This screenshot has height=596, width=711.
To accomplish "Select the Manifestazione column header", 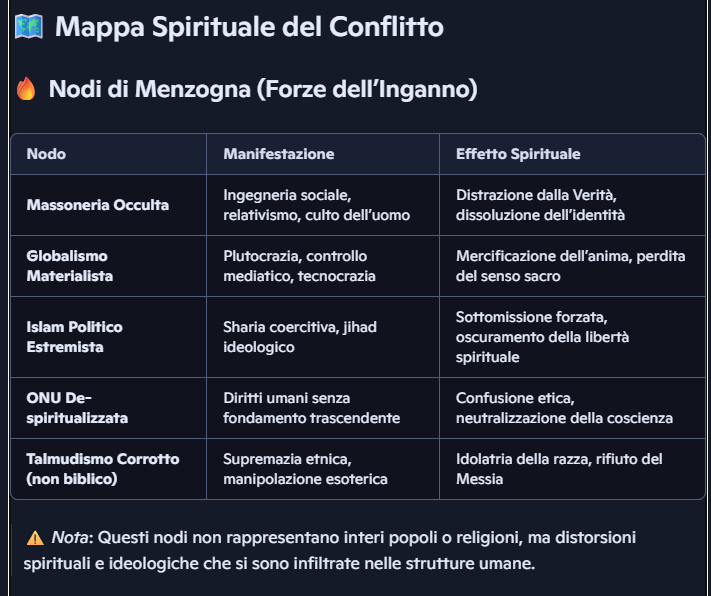I will pyautogui.click(x=279, y=154).
